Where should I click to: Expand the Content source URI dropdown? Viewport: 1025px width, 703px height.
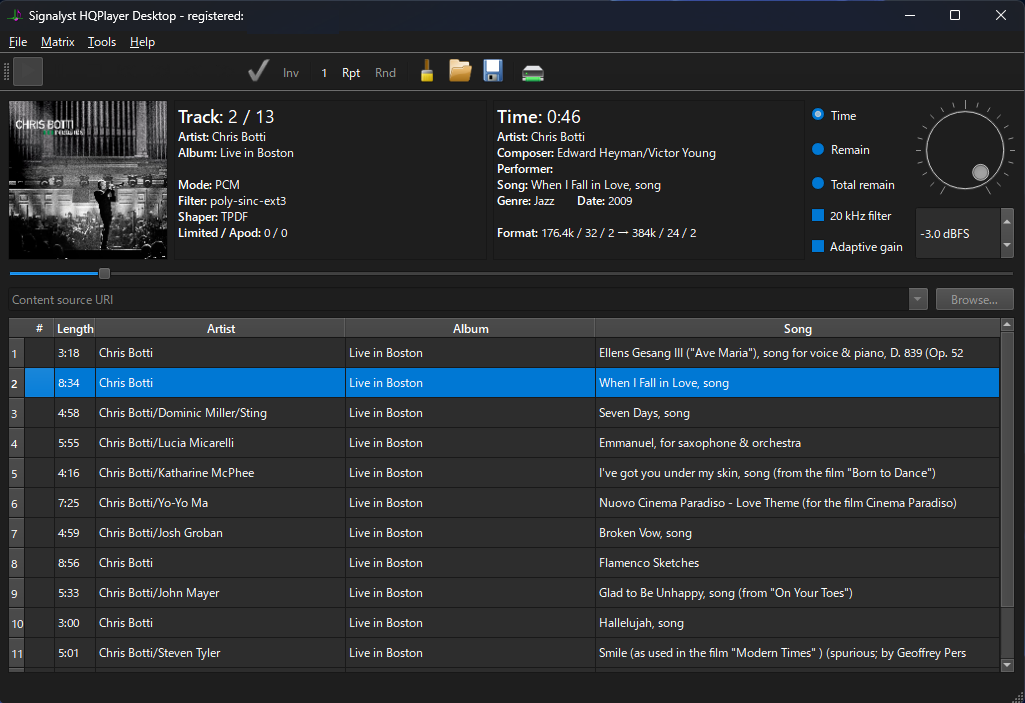[918, 300]
